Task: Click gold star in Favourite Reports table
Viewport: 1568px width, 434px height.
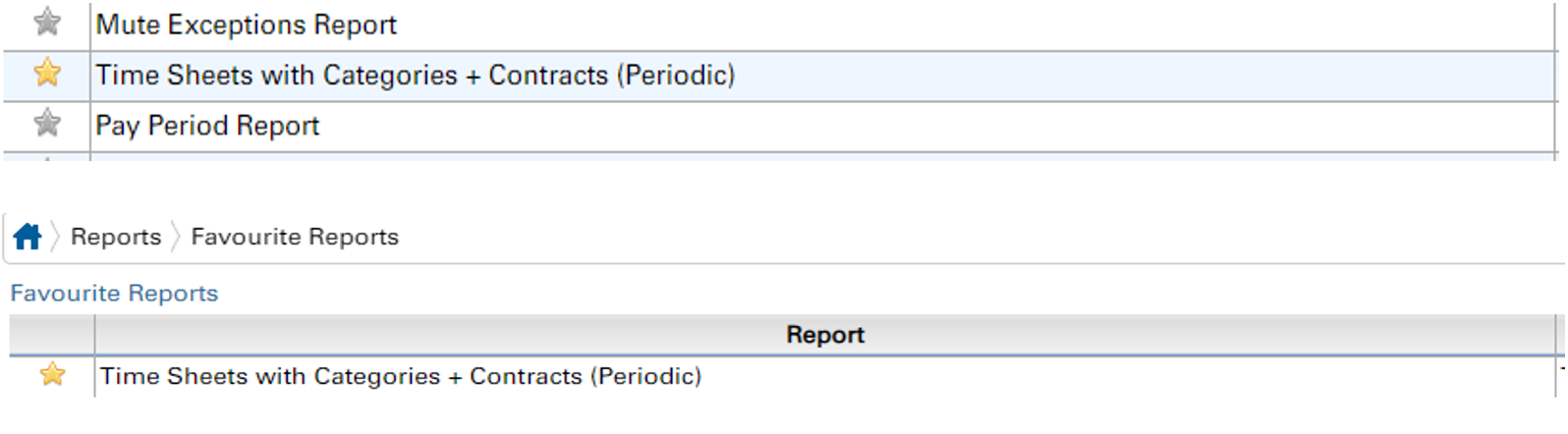Action: pos(52,375)
